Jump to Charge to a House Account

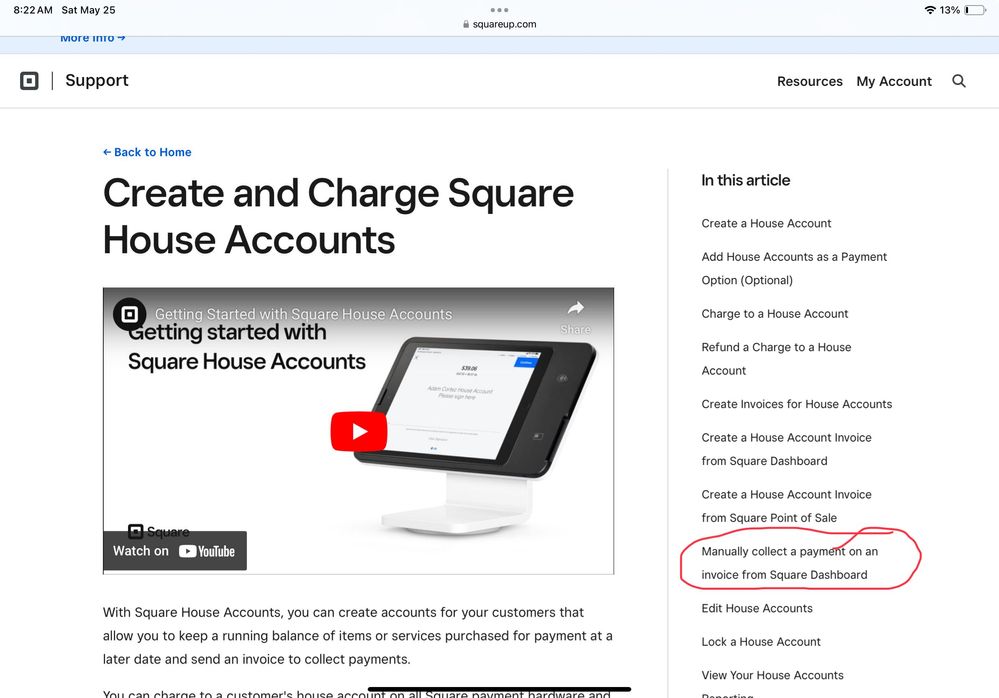774,313
